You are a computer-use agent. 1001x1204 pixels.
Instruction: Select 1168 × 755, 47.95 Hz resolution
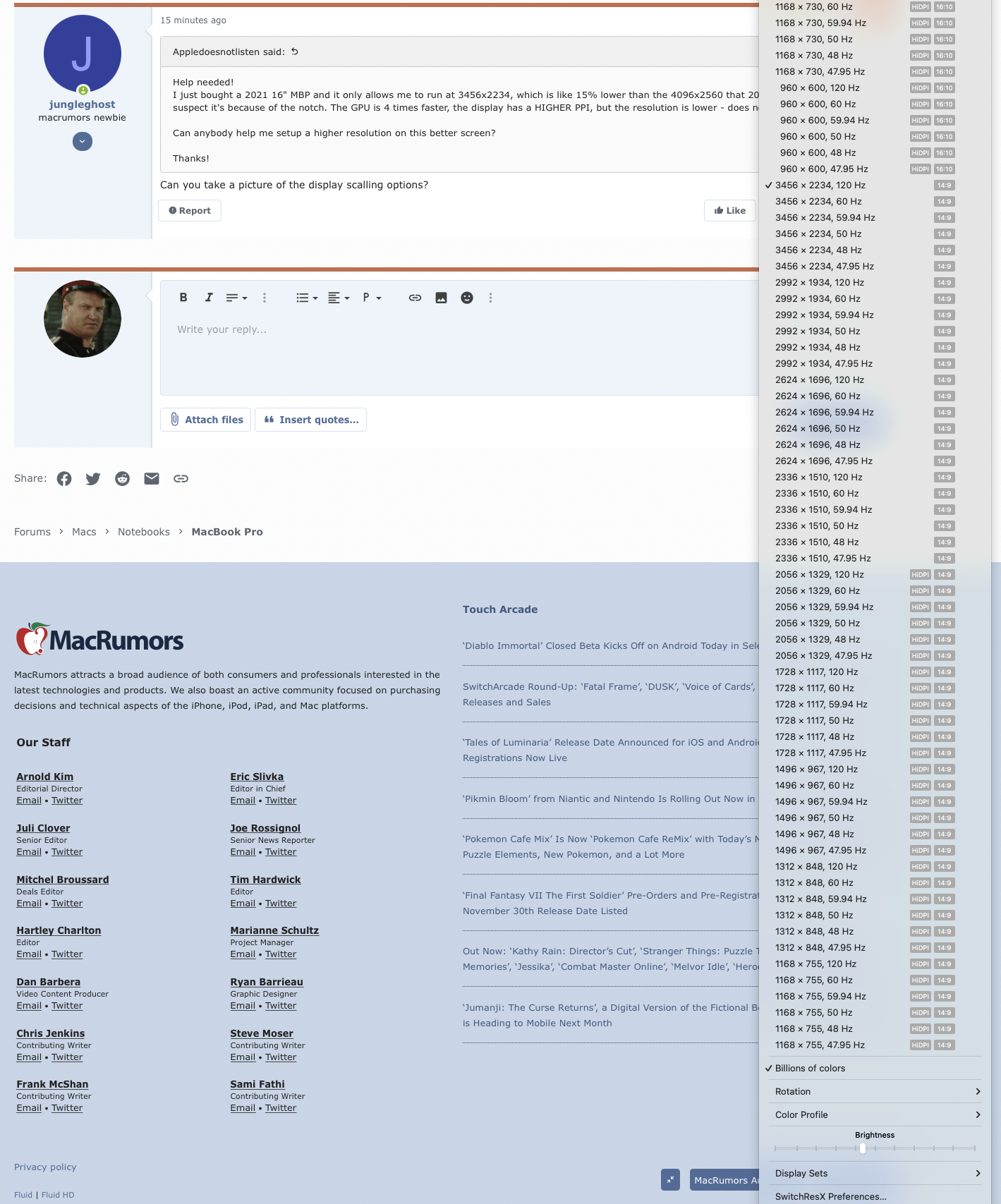pyautogui.click(x=875, y=1045)
